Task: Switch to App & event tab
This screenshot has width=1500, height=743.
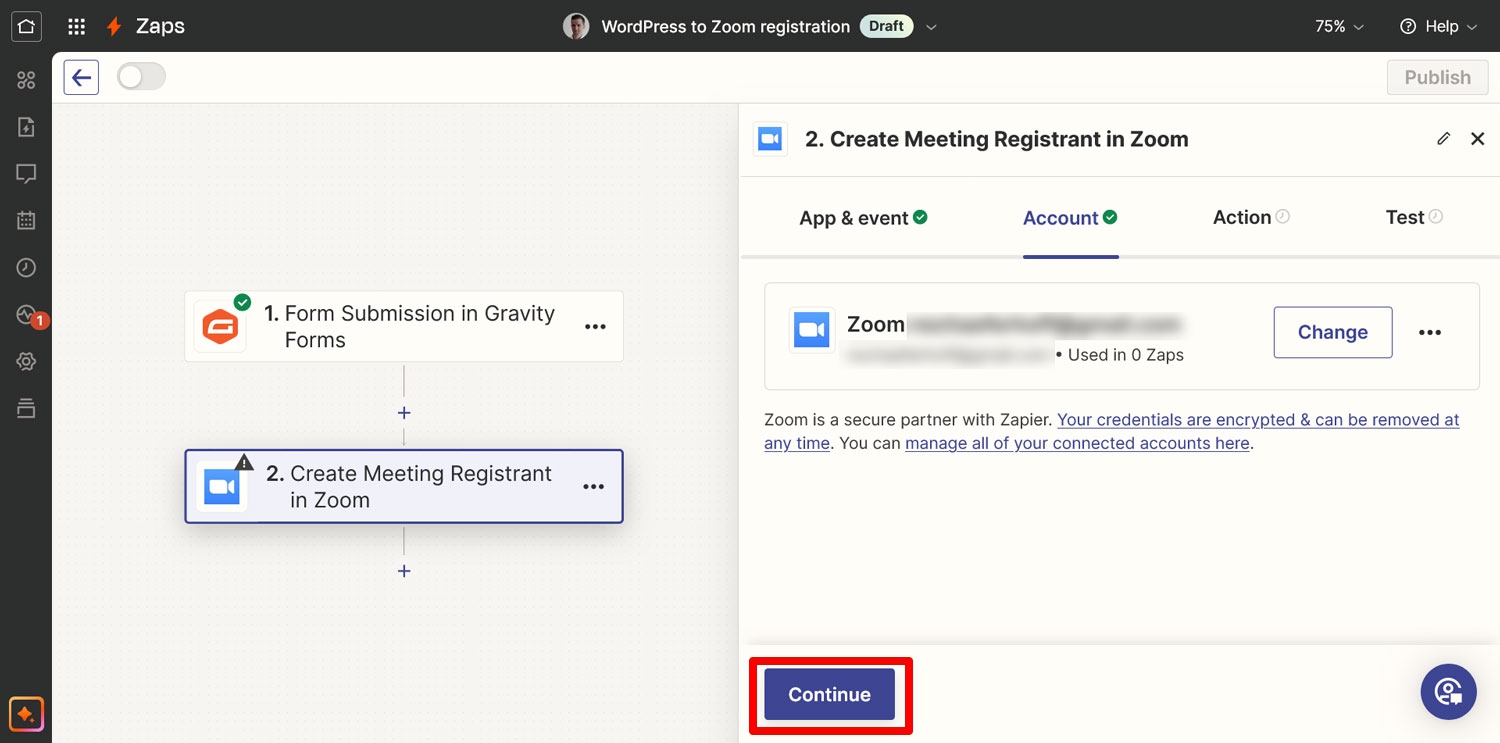Action: 863,218
